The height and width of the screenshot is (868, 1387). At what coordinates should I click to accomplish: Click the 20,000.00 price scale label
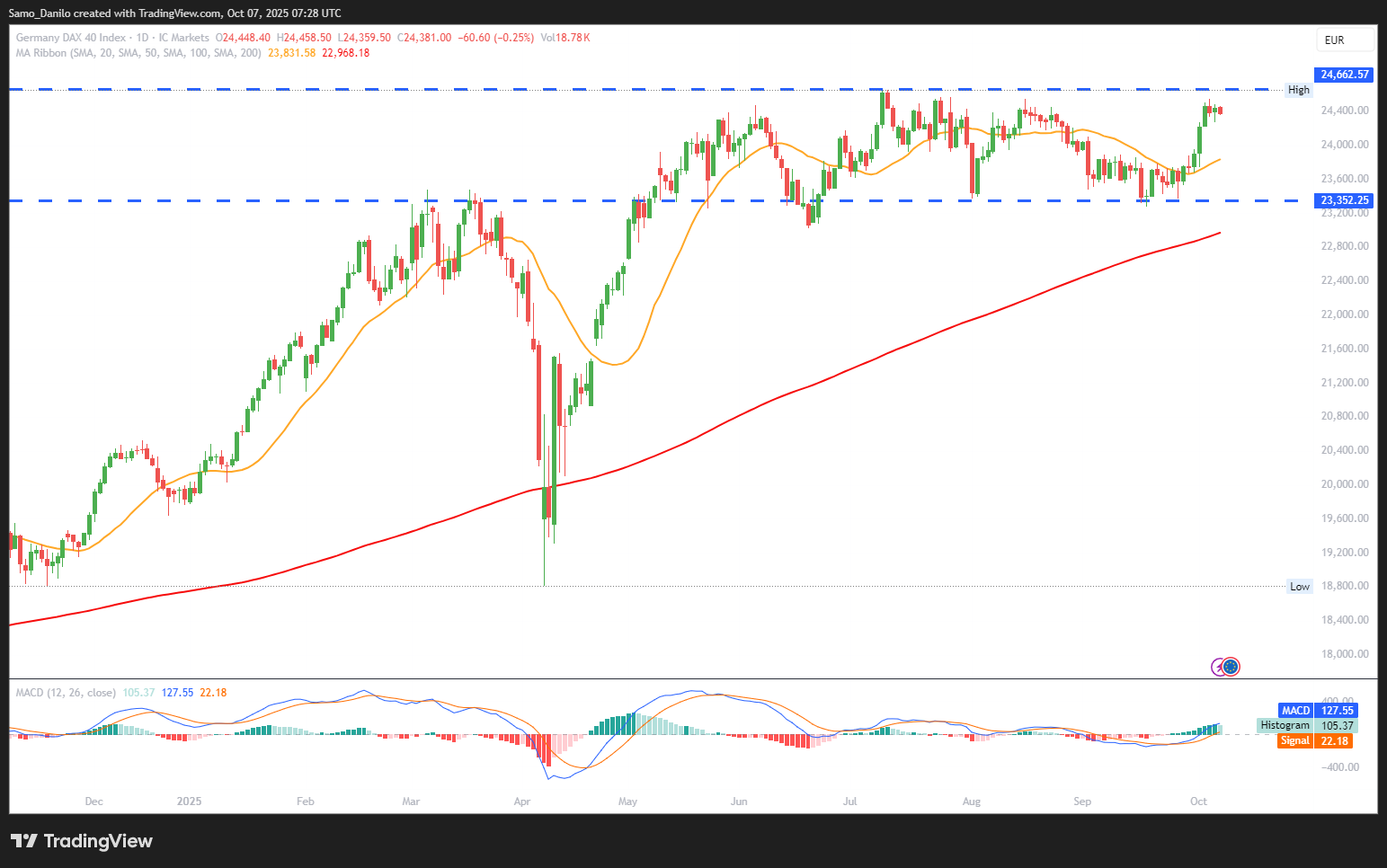pos(1344,484)
